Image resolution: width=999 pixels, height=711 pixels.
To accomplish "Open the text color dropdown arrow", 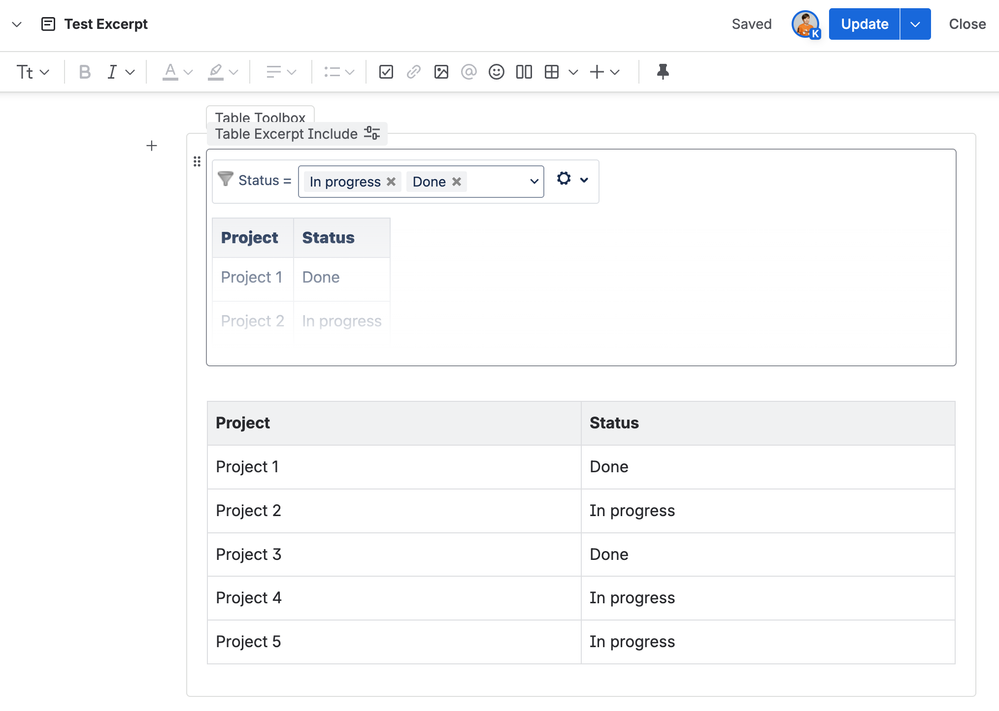I will (188, 72).
